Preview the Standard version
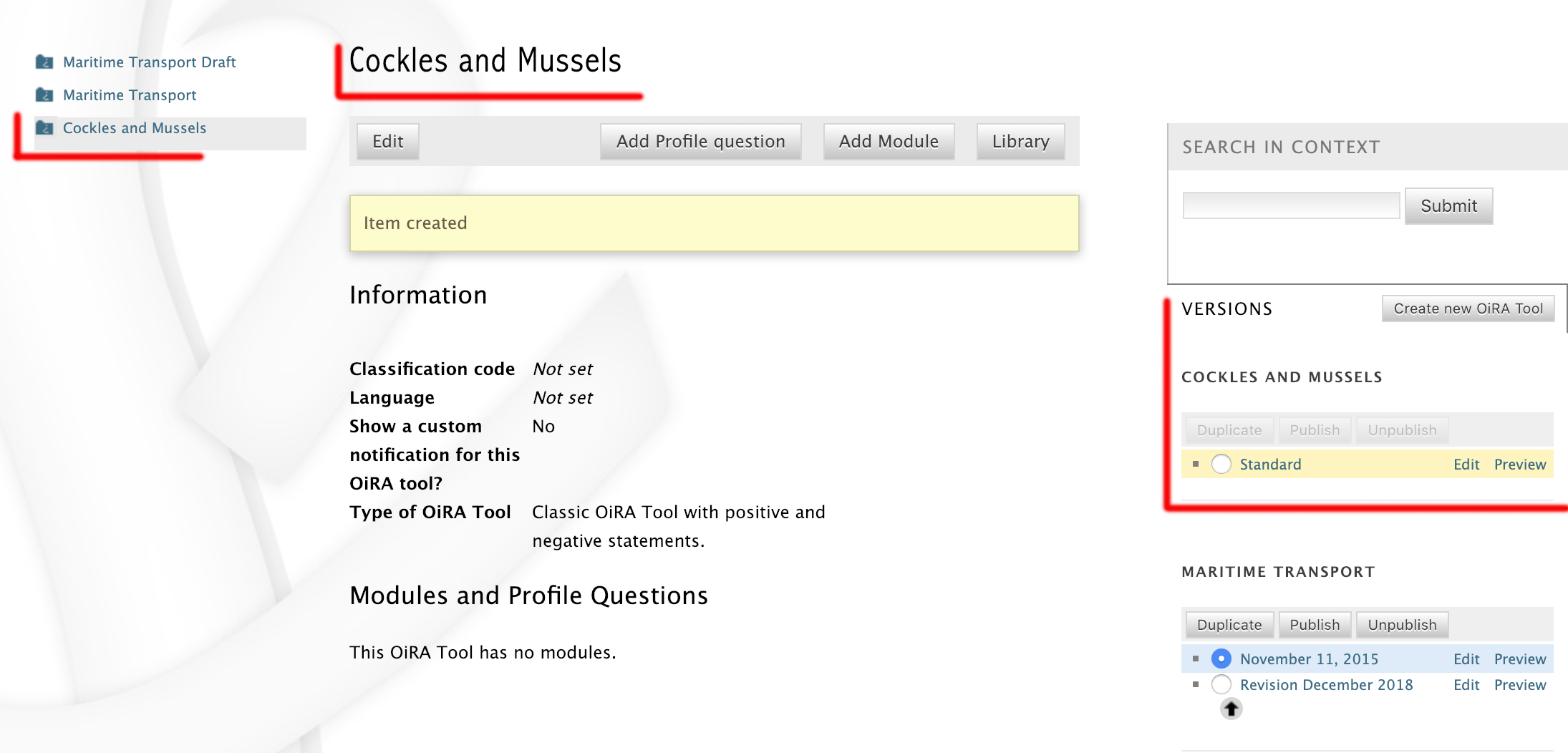Image resolution: width=1568 pixels, height=753 pixels. coord(1519,464)
